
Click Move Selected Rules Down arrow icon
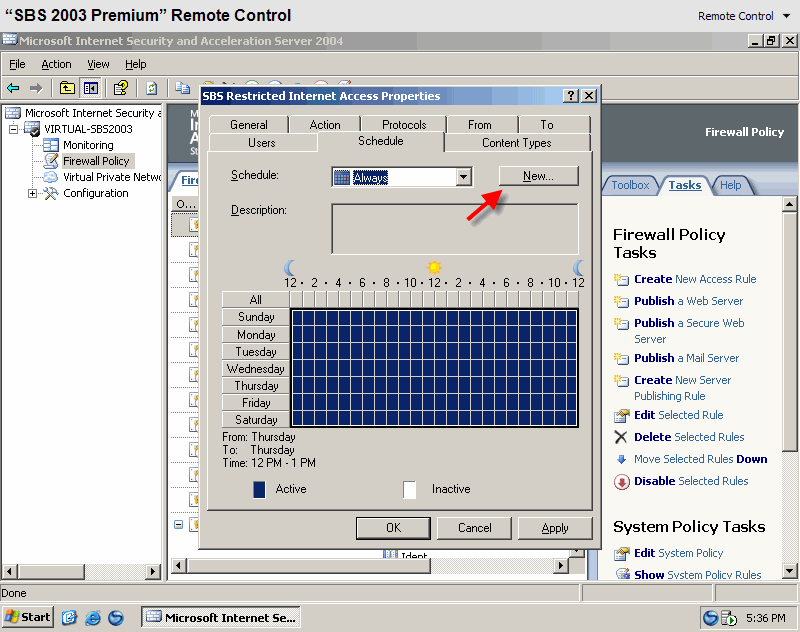point(621,459)
